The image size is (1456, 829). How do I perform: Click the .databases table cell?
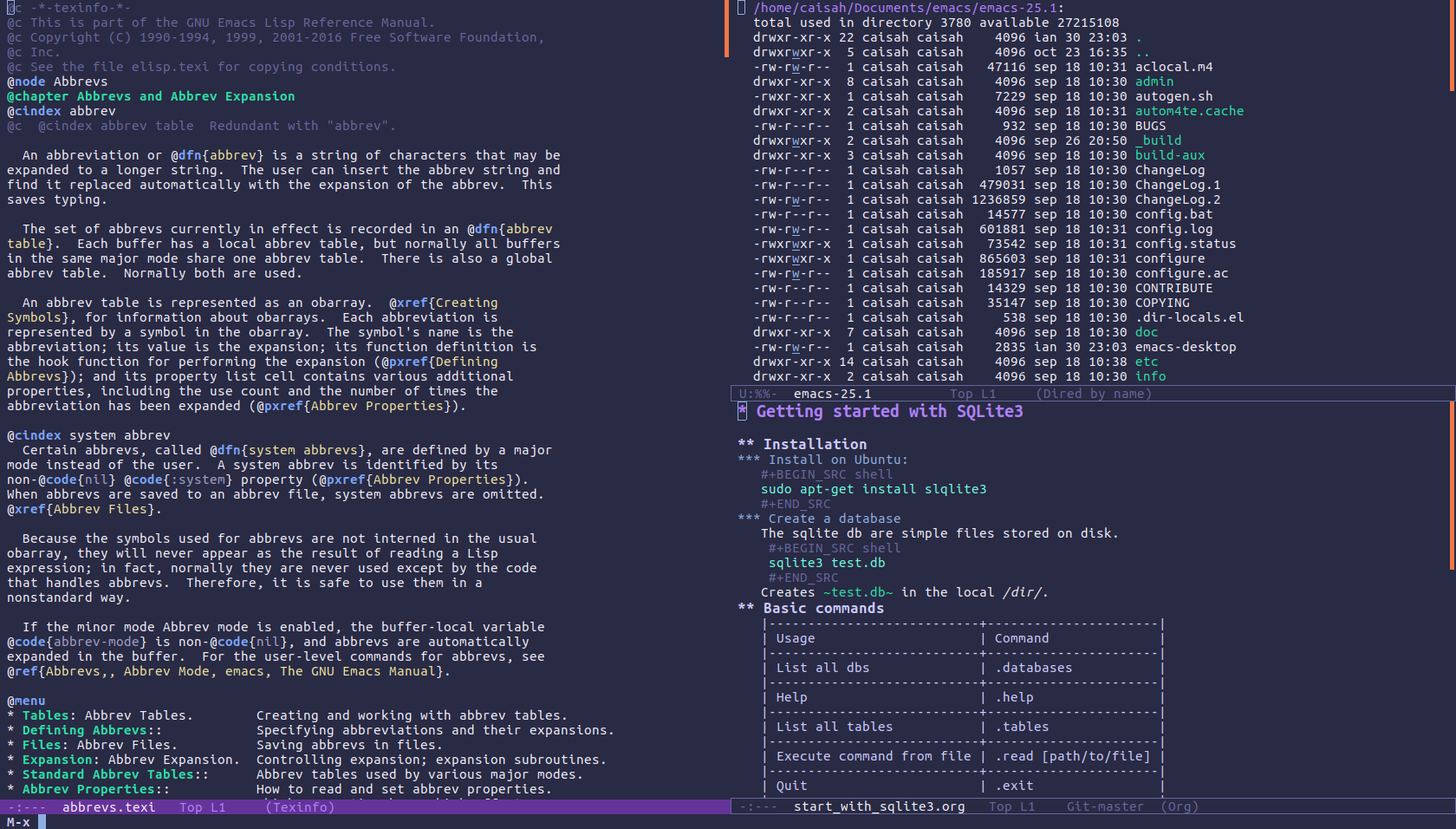coord(1033,668)
